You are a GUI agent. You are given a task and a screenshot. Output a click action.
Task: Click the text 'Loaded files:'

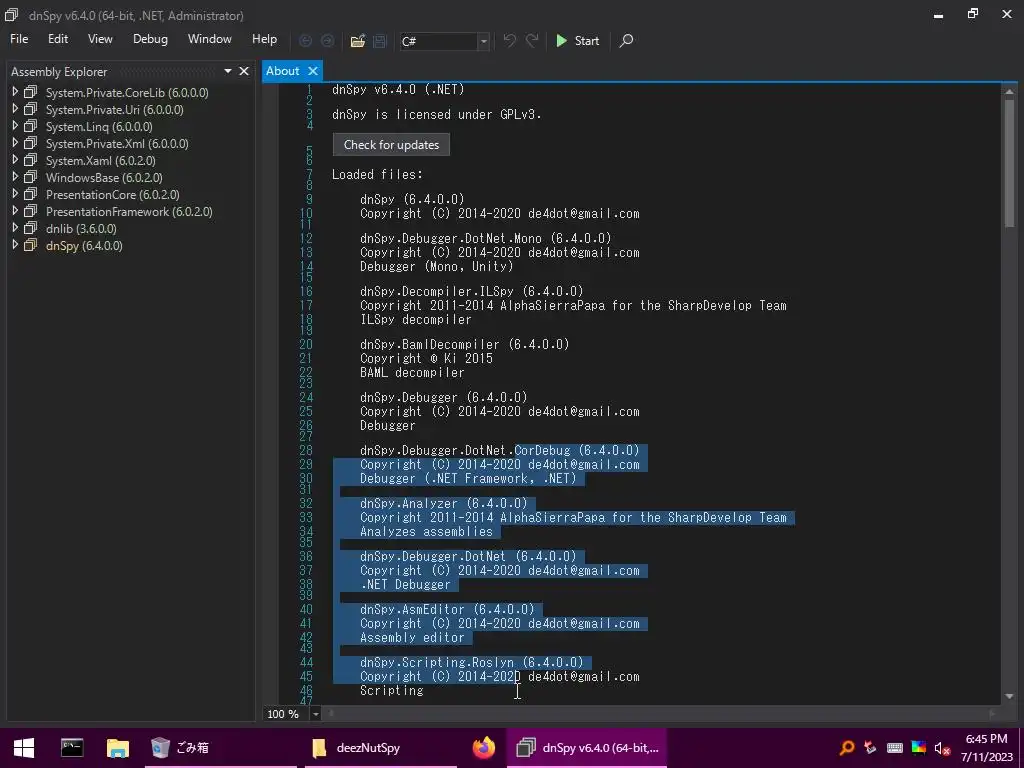coord(377,174)
